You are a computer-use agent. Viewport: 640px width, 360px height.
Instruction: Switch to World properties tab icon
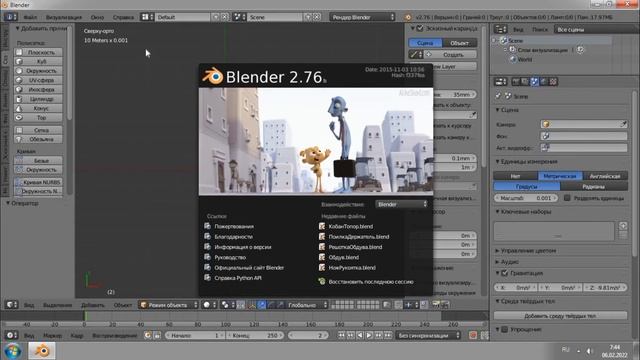544,82
